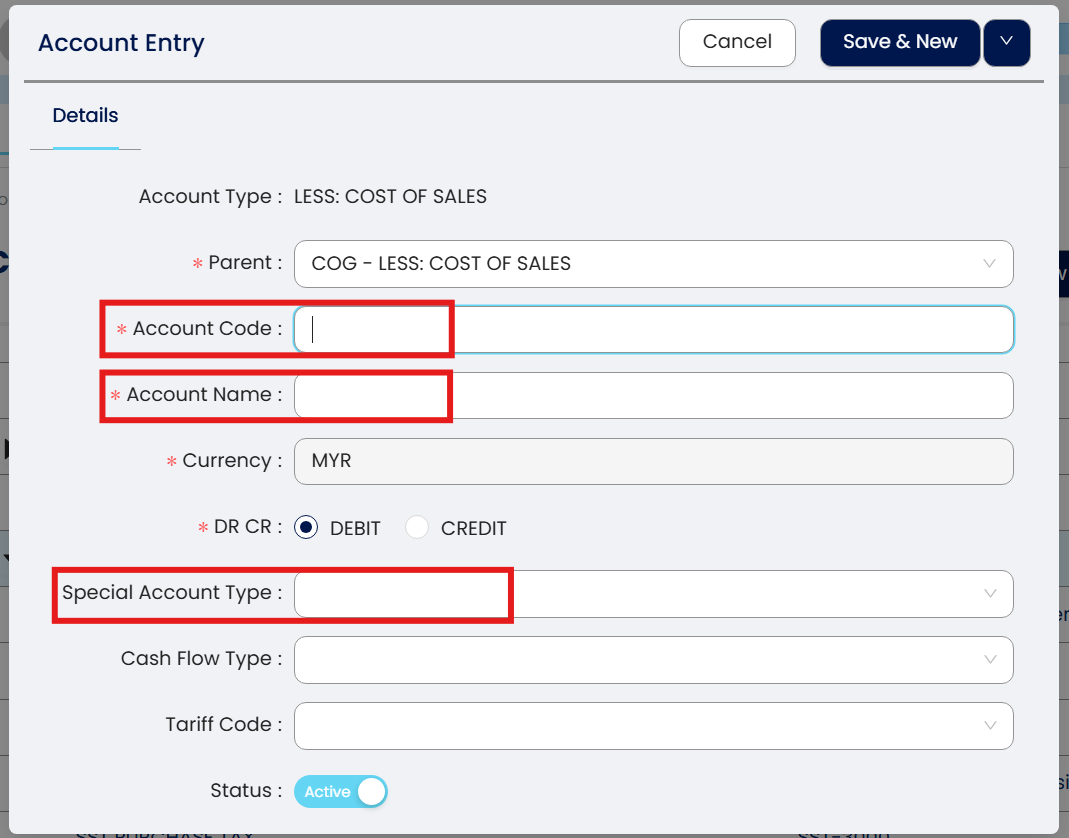Click the Cancel button
1069x838 pixels.
pyautogui.click(x=737, y=43)
